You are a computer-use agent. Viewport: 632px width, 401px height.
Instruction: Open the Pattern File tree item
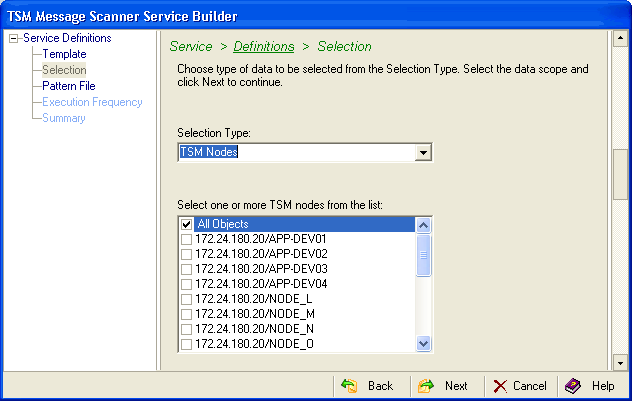pos(69,86)
